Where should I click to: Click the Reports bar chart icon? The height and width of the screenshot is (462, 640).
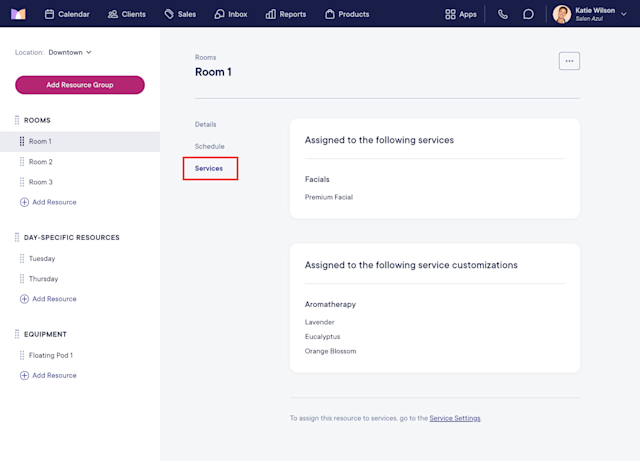pyautogui.click(x=271, y=14)
